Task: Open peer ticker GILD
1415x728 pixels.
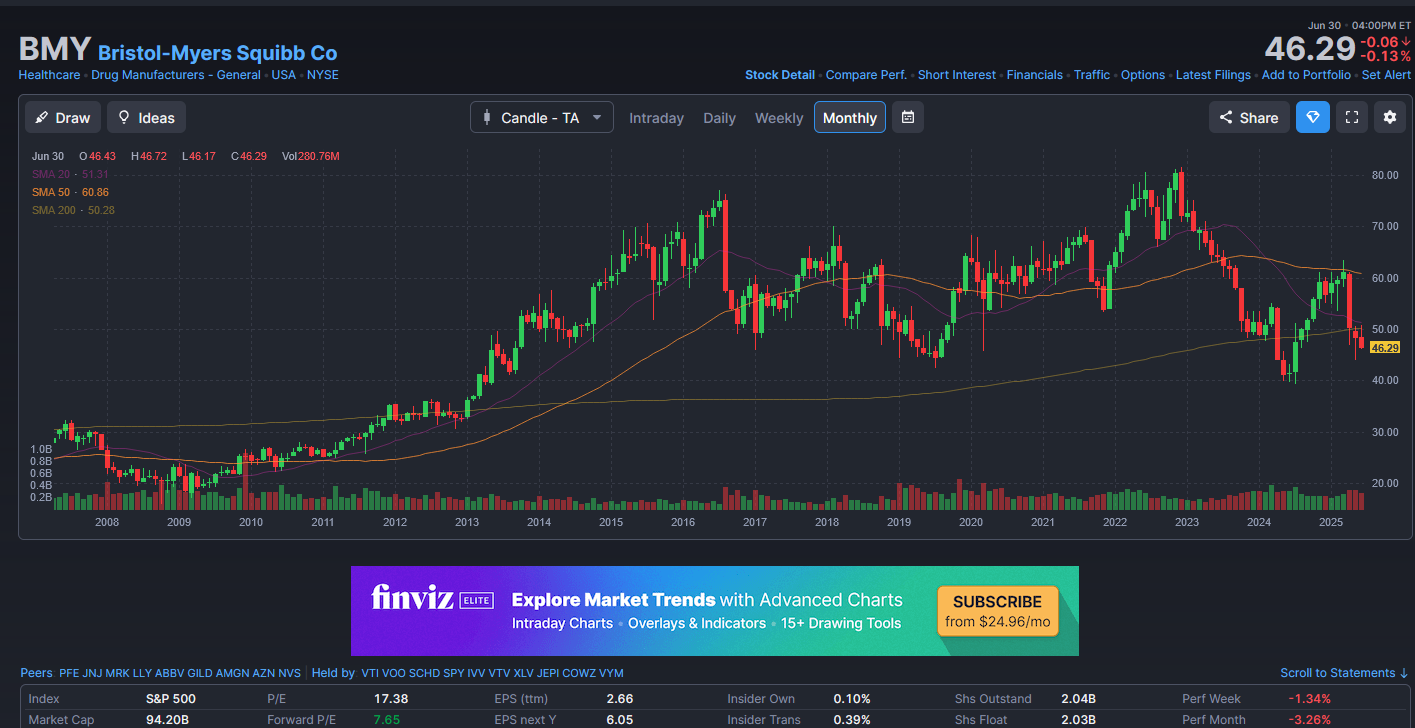Action: (200, 673)
